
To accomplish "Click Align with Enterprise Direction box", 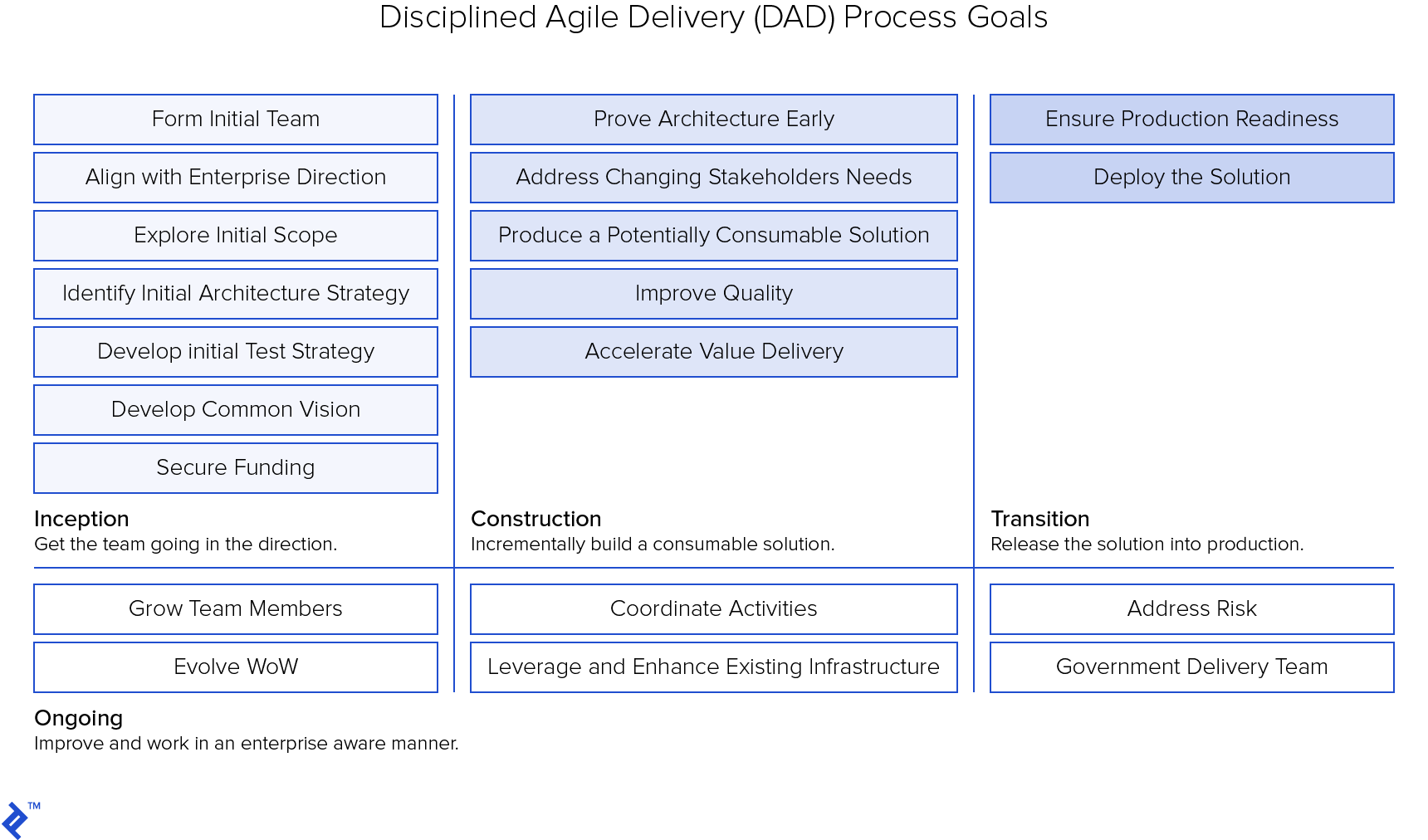I will click(236, 178).
